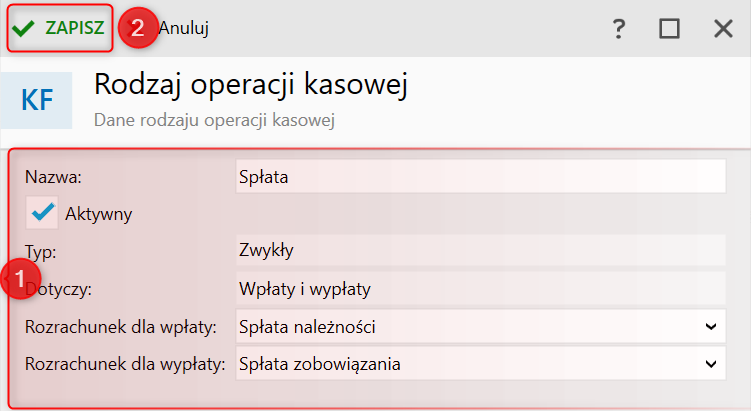The height and width of the screenshot is (411, 751).
Task: Click into the Nazwa field containing Spłata
Action: (x=480, y=177)
